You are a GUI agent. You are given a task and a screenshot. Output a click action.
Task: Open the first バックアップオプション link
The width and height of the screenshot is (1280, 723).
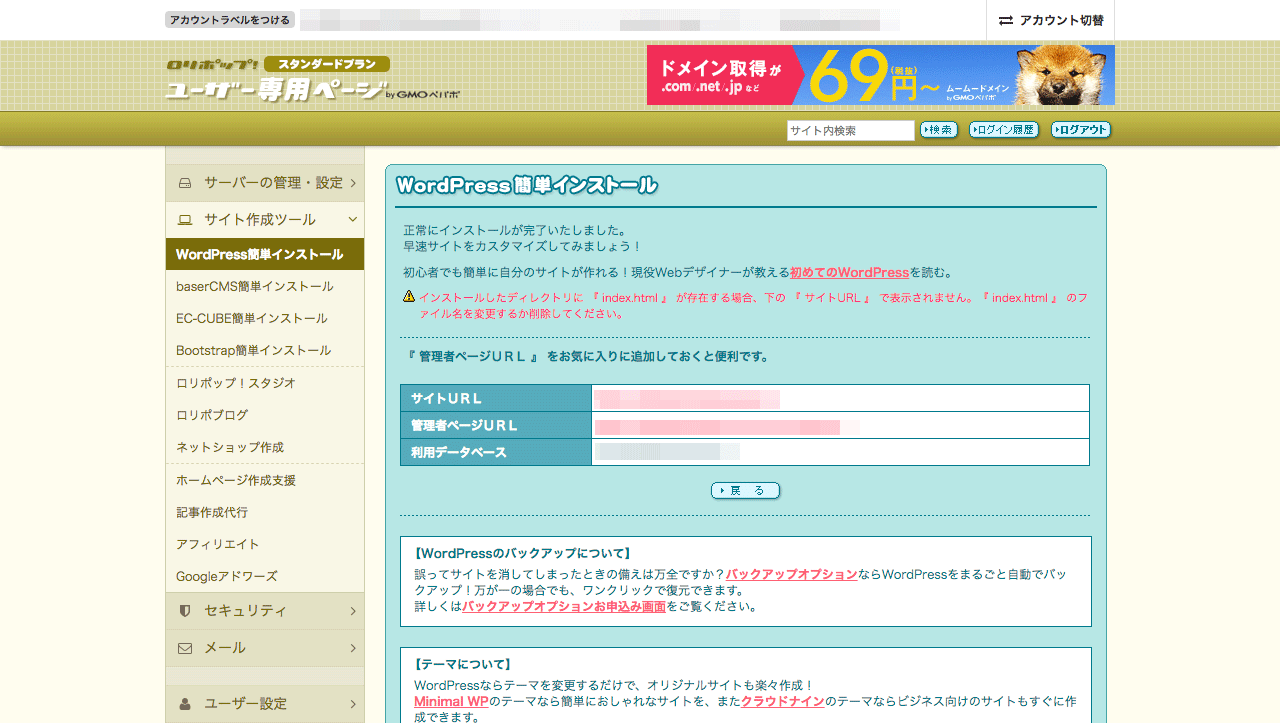791,574
